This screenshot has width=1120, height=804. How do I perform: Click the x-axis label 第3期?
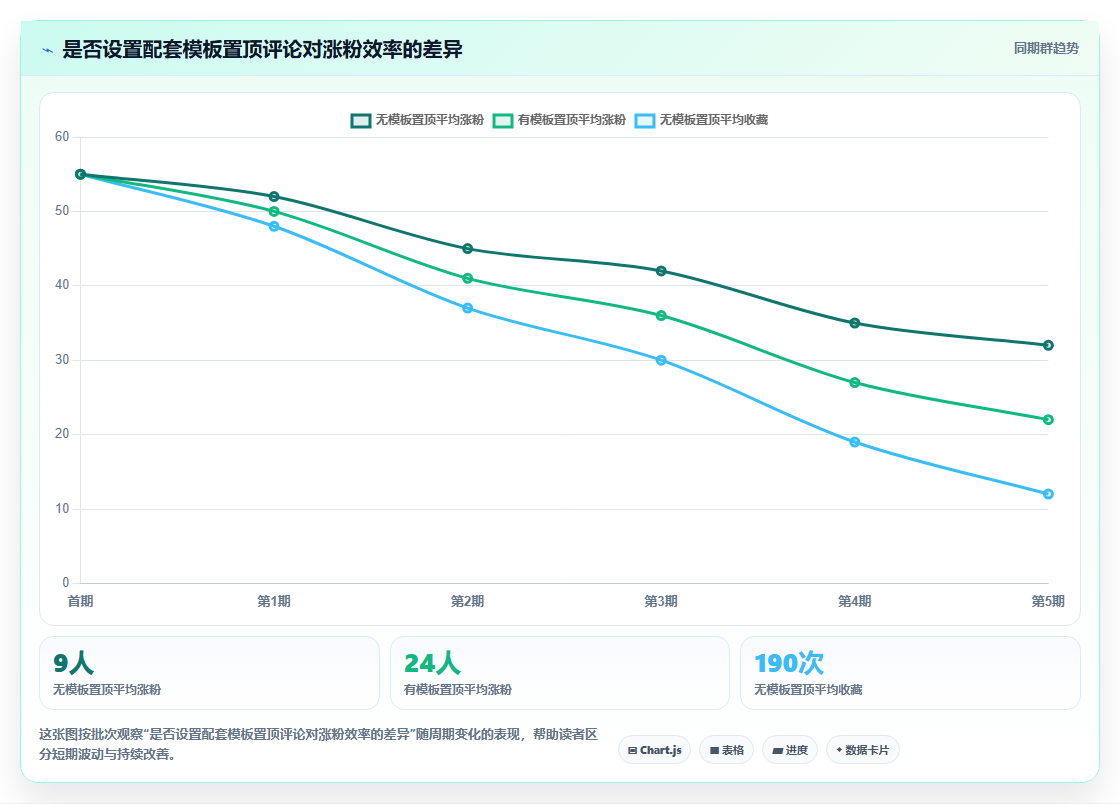click(x=661, y=601)
